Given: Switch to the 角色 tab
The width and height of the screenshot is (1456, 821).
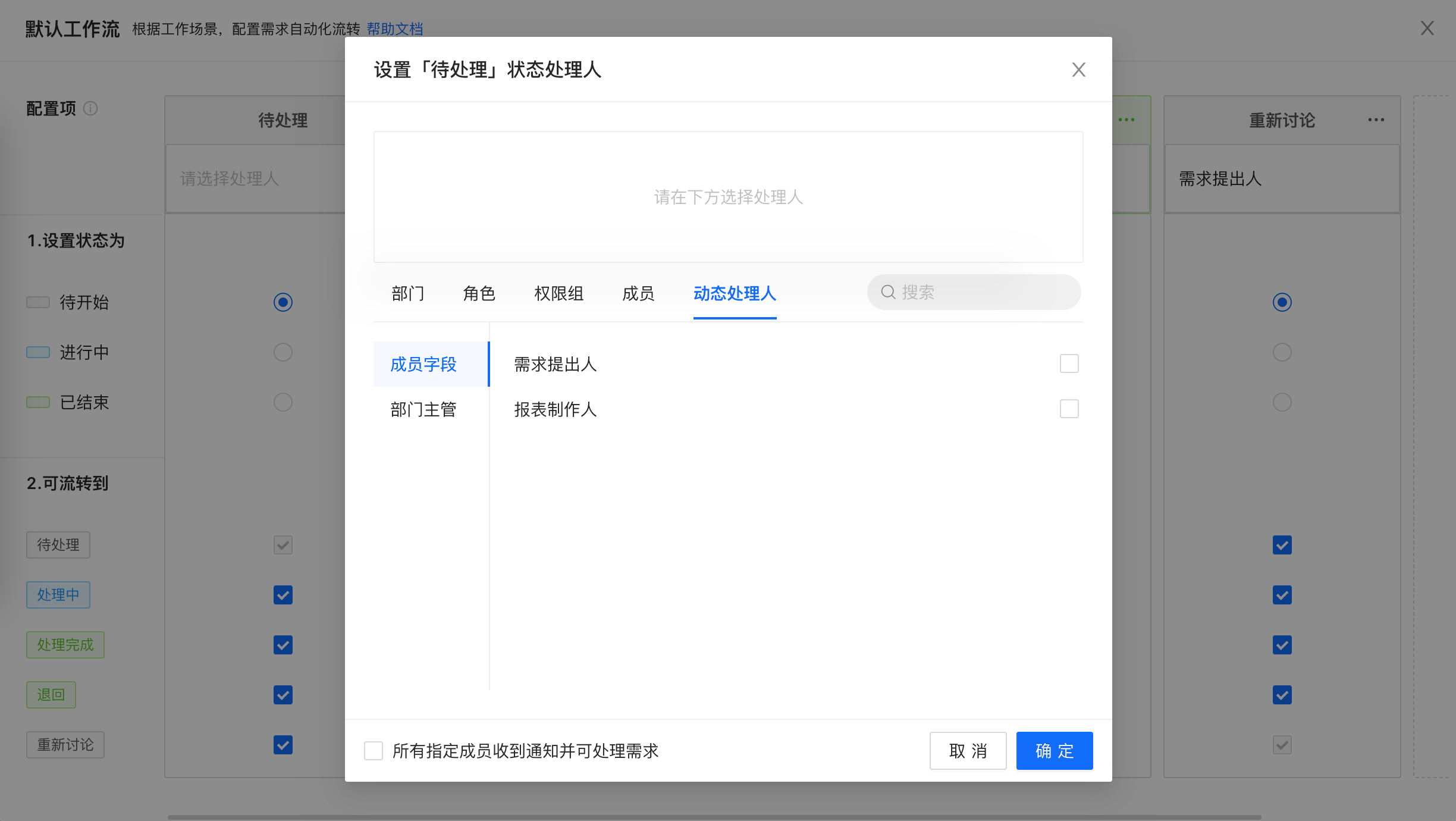Looking at the screenshot, I should pos(479,293).
